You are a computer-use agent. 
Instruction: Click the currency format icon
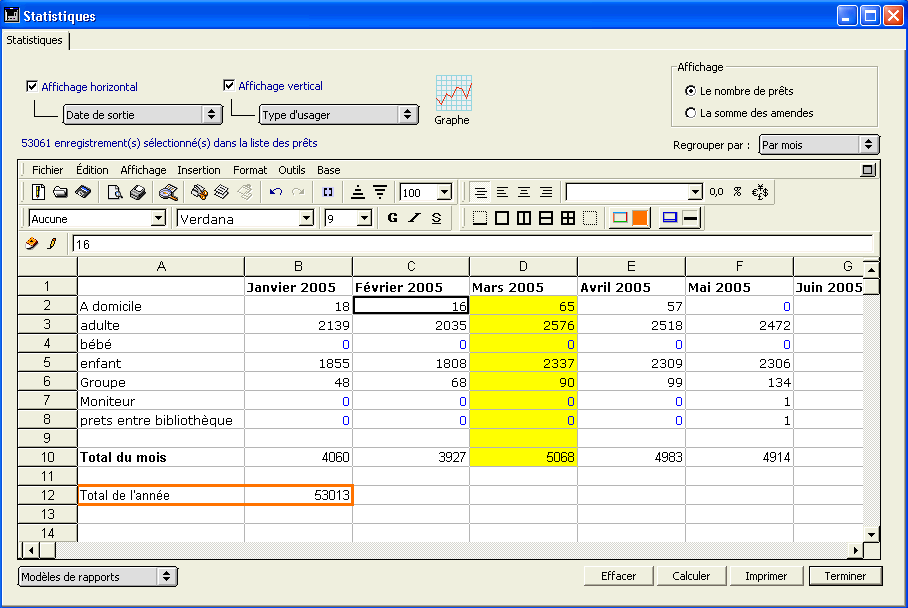coord(760,192)
